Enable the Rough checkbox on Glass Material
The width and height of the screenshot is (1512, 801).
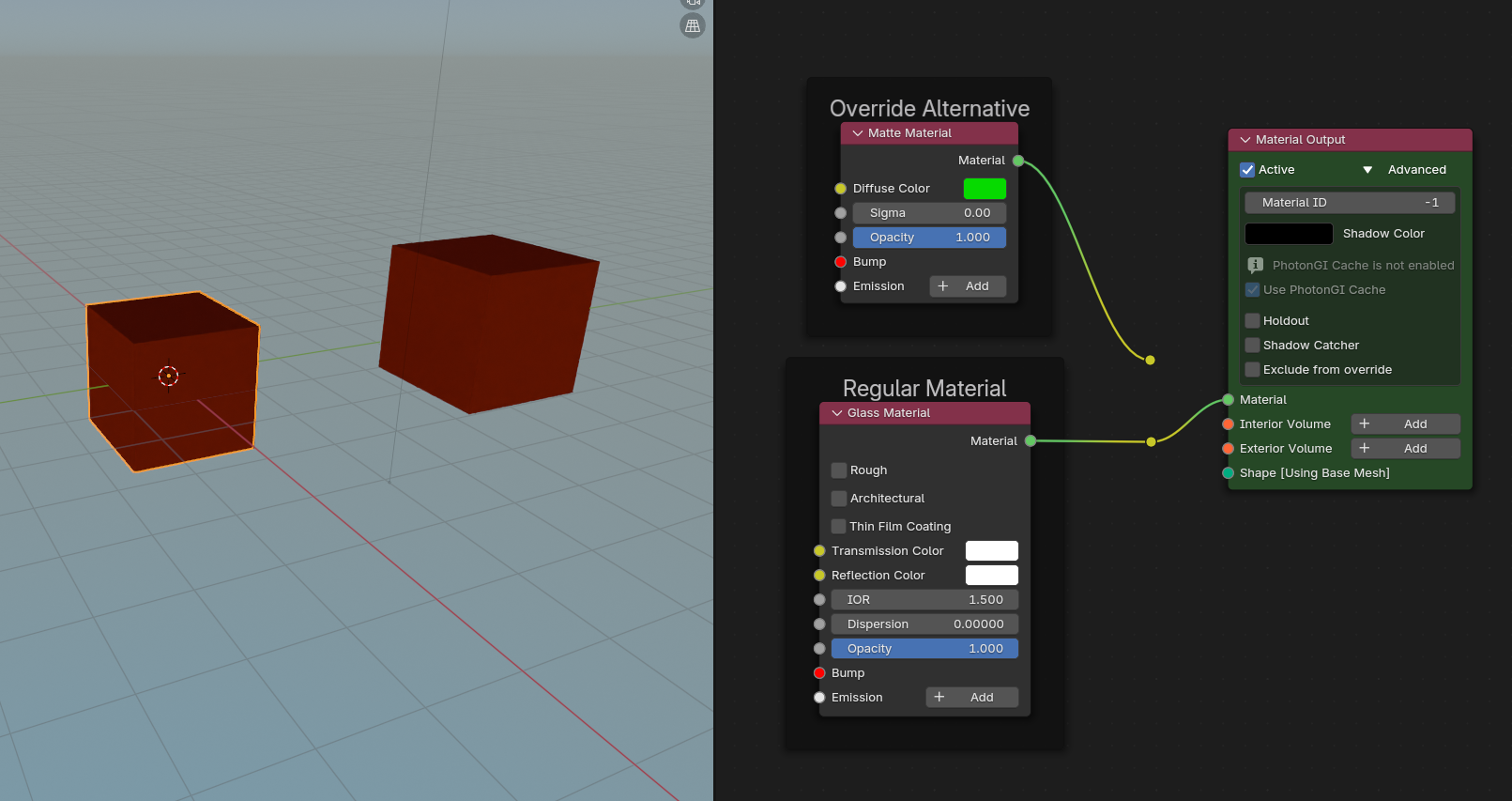(x=839, y=470)
